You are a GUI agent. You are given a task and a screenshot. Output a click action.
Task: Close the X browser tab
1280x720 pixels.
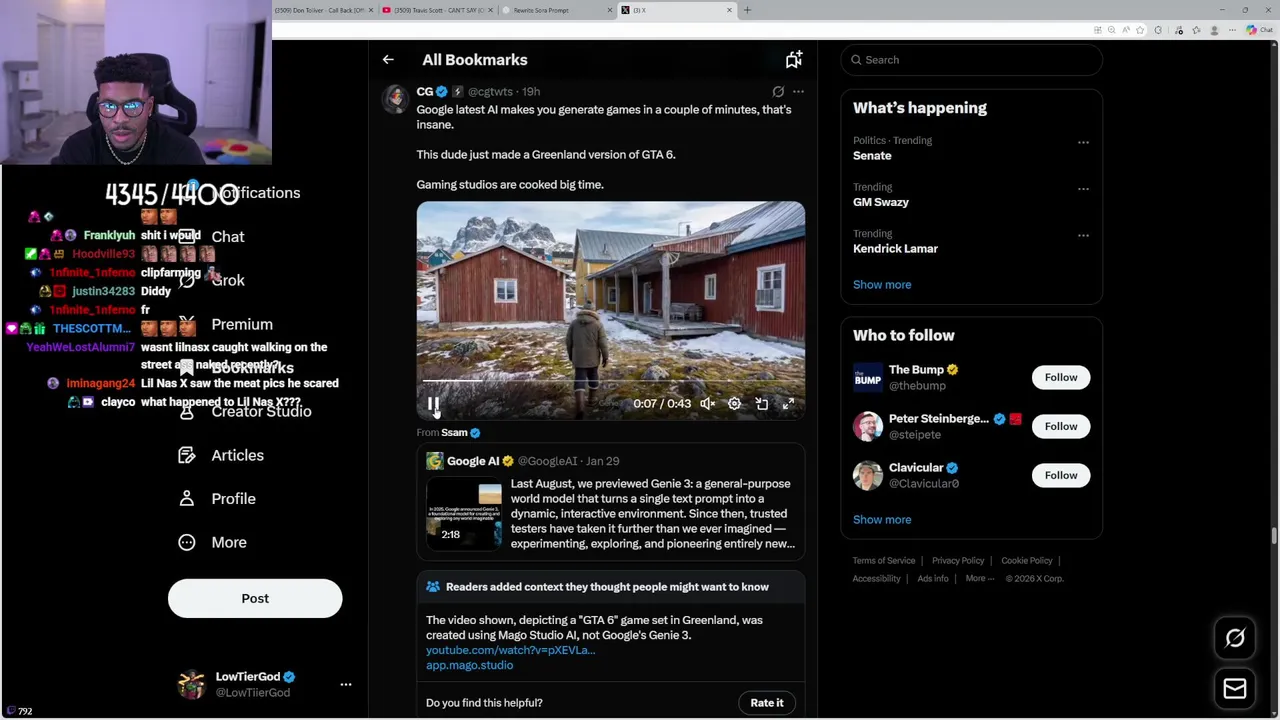(729, 10)
